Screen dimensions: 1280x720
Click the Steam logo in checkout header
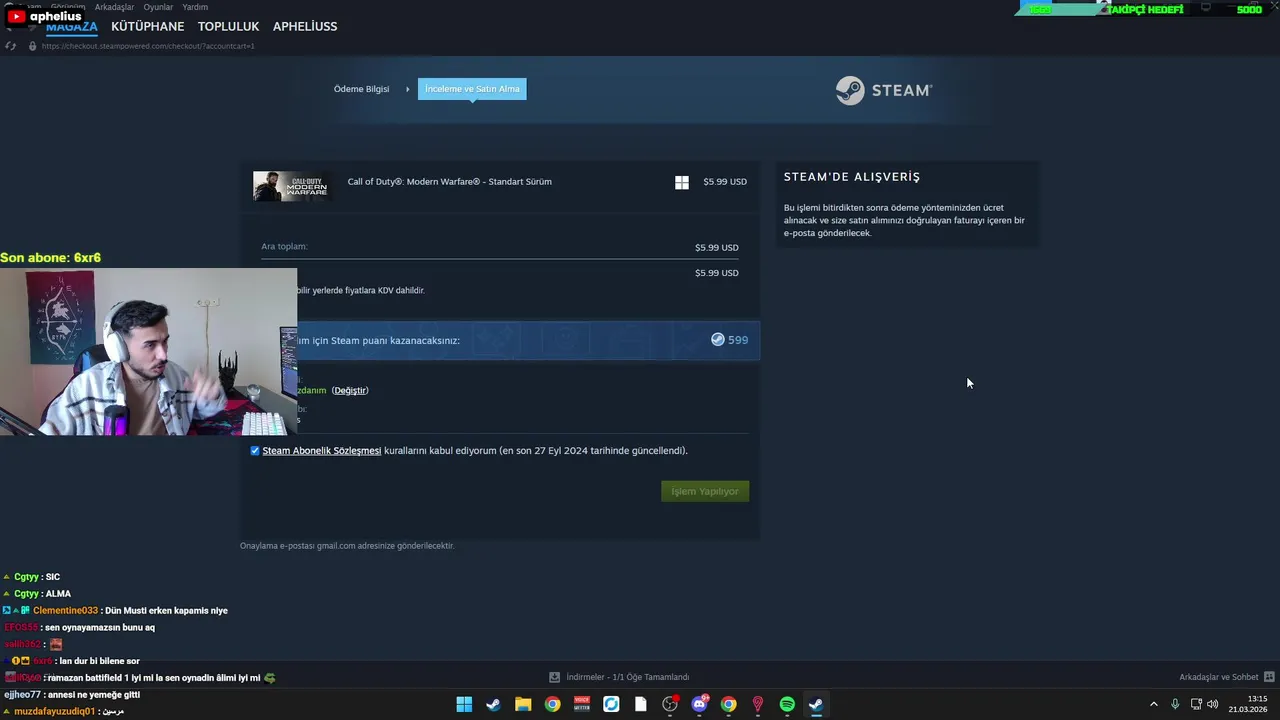[x=884, y=90]
